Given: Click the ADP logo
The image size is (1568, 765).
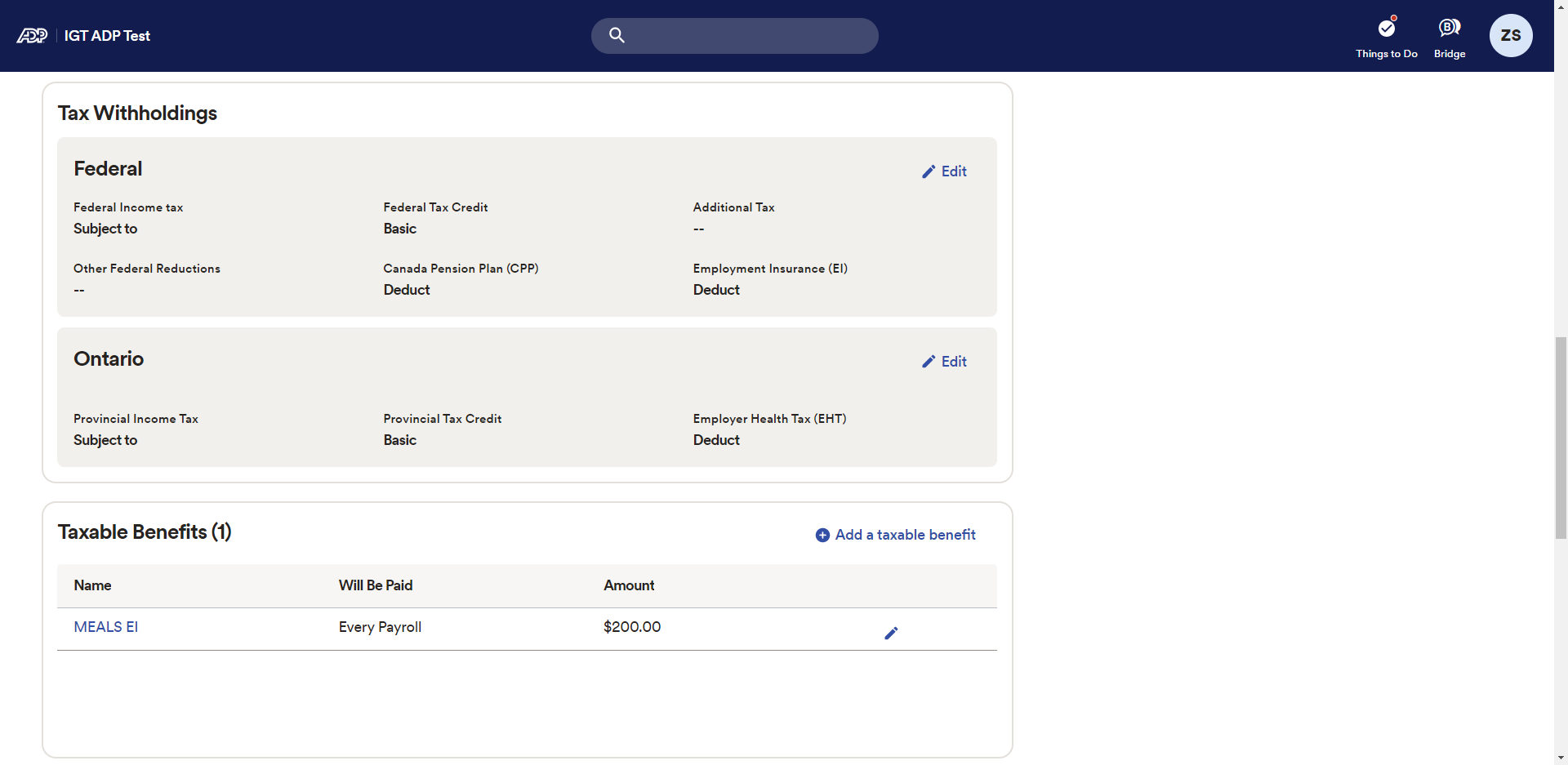Looking at the screenshot, I should tap(33, 36).
